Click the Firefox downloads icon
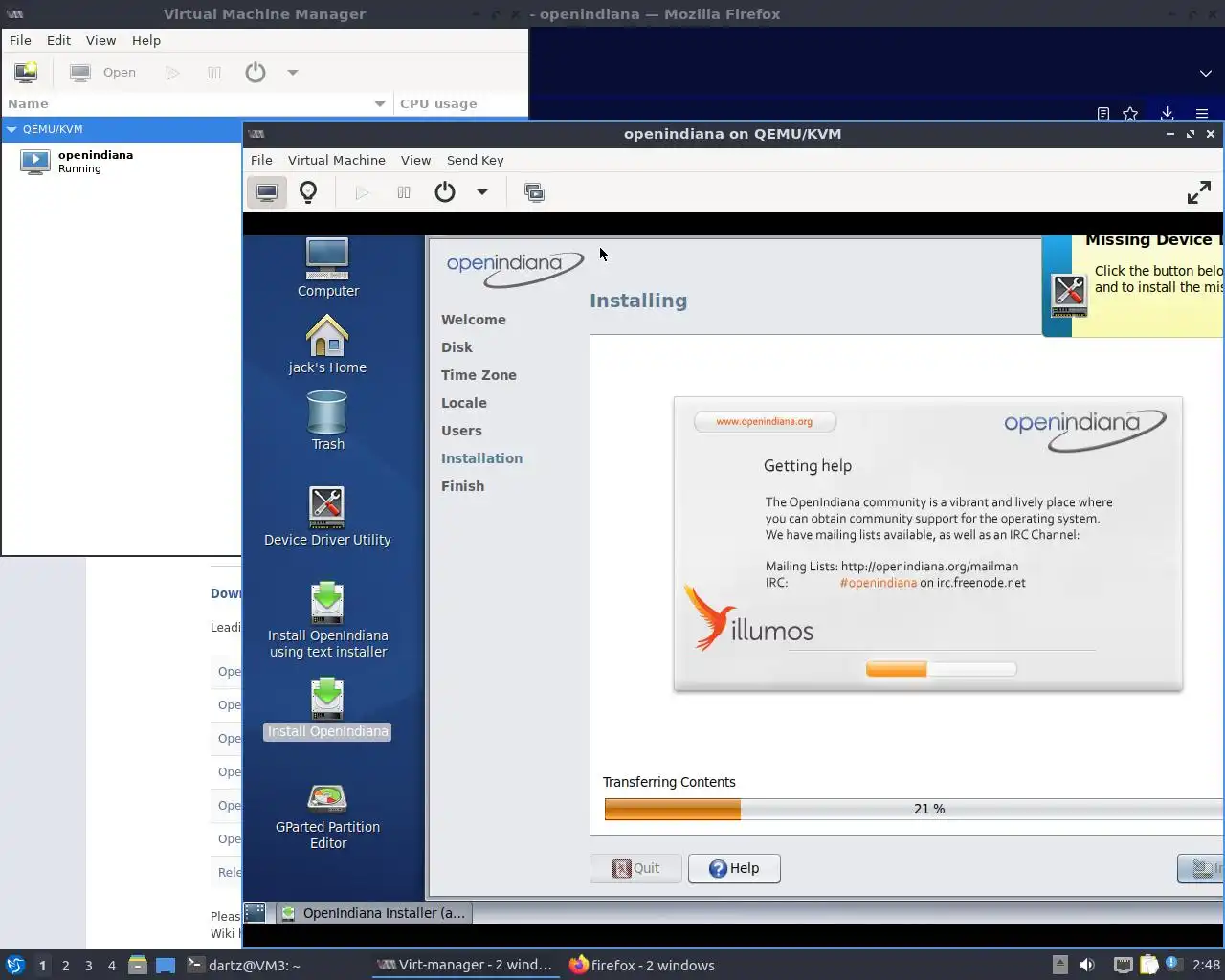The image size is (1225, 980). point(1167,113)
